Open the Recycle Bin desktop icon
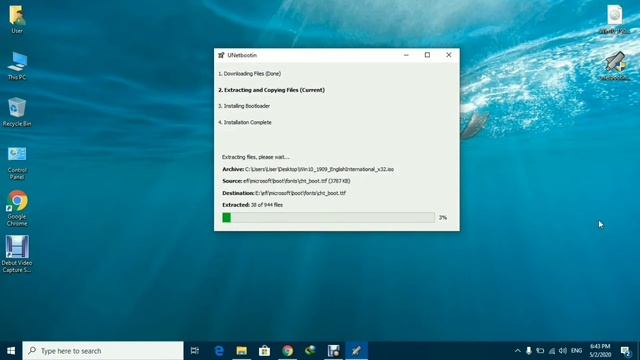Viewport: 640px width, 360px height. pos(17,112)
